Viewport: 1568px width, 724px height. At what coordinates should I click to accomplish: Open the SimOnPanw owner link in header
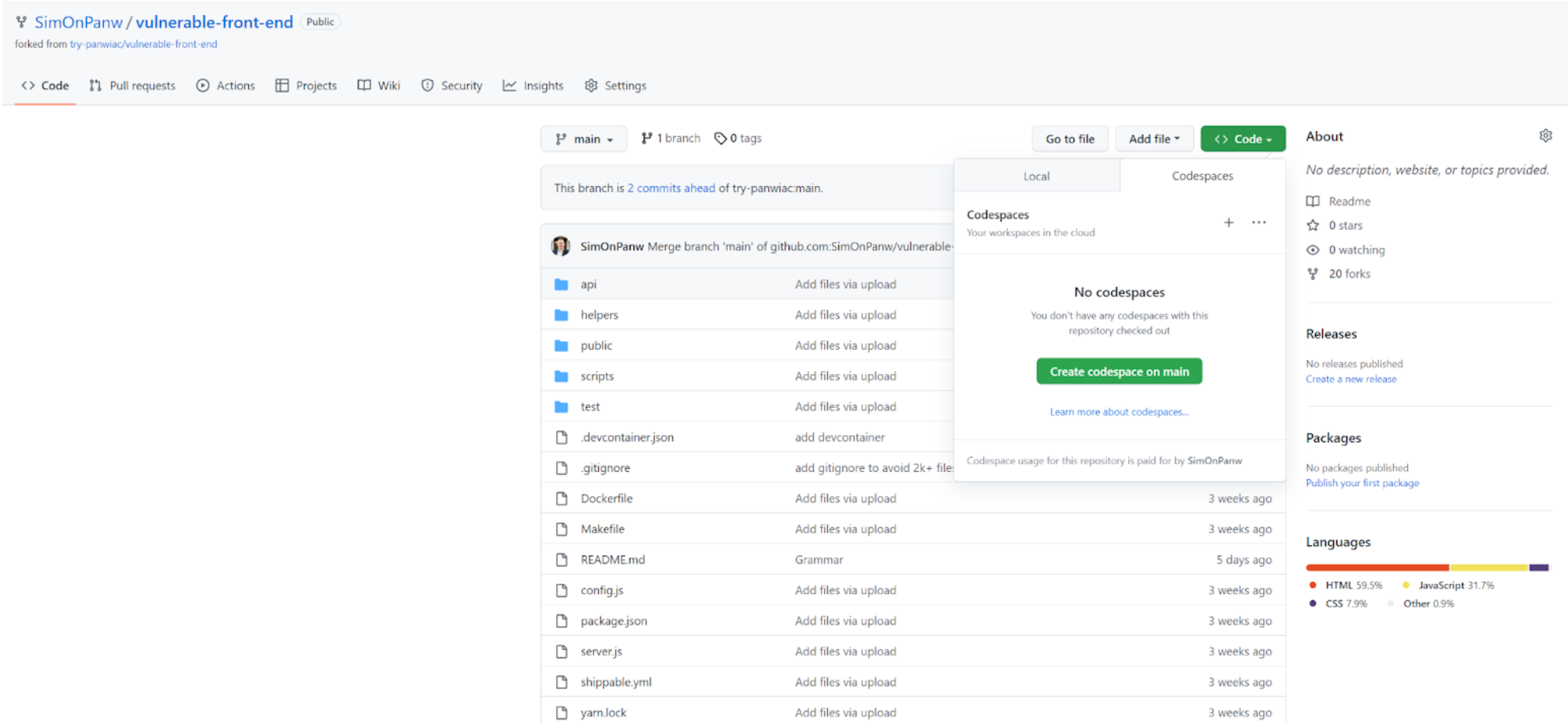tap(79, 22)
